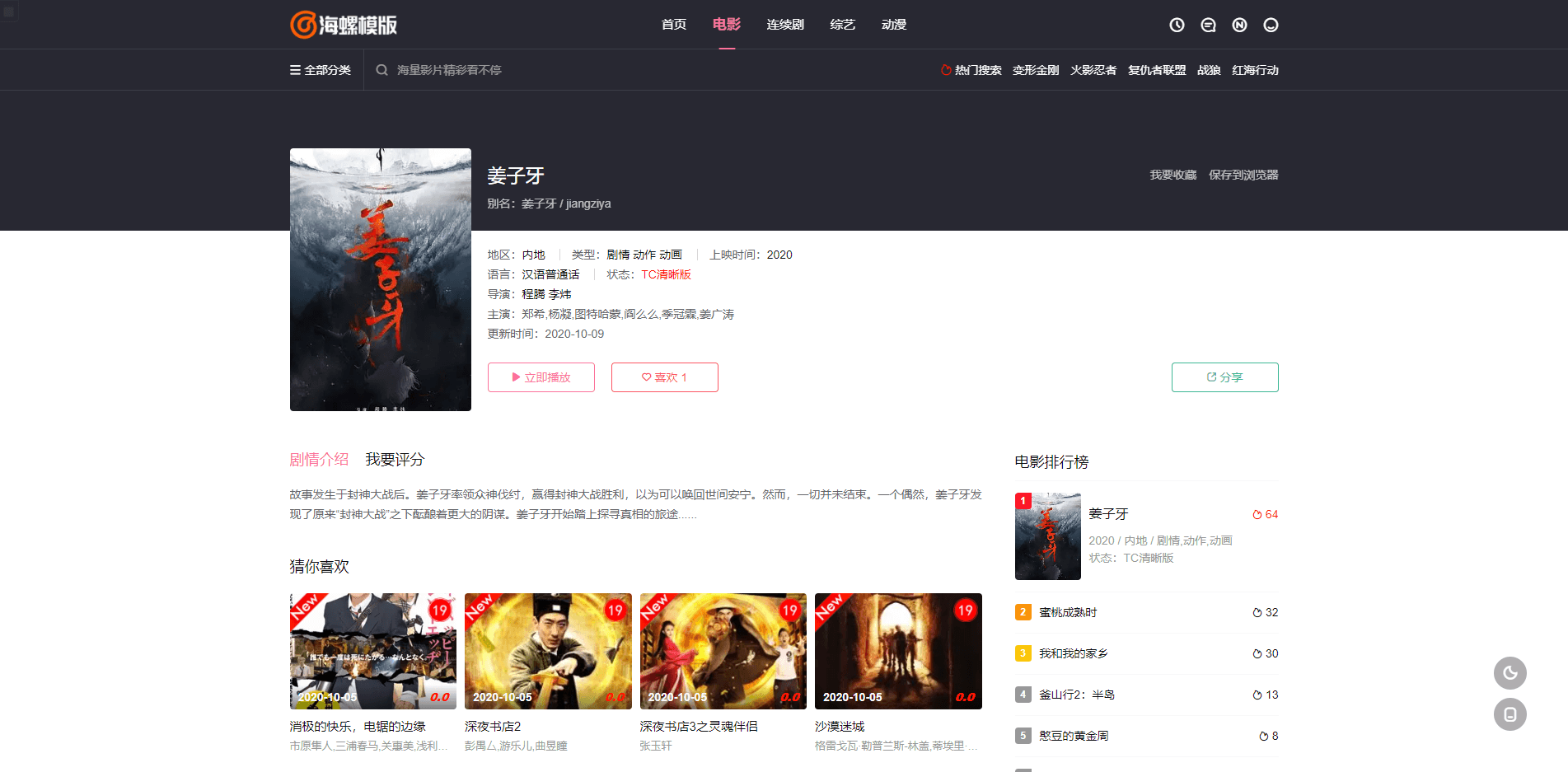The height and width of the screenshot is (772, 1568).
Task: Open the 综艺 navigation item
Action: point(843,25)
